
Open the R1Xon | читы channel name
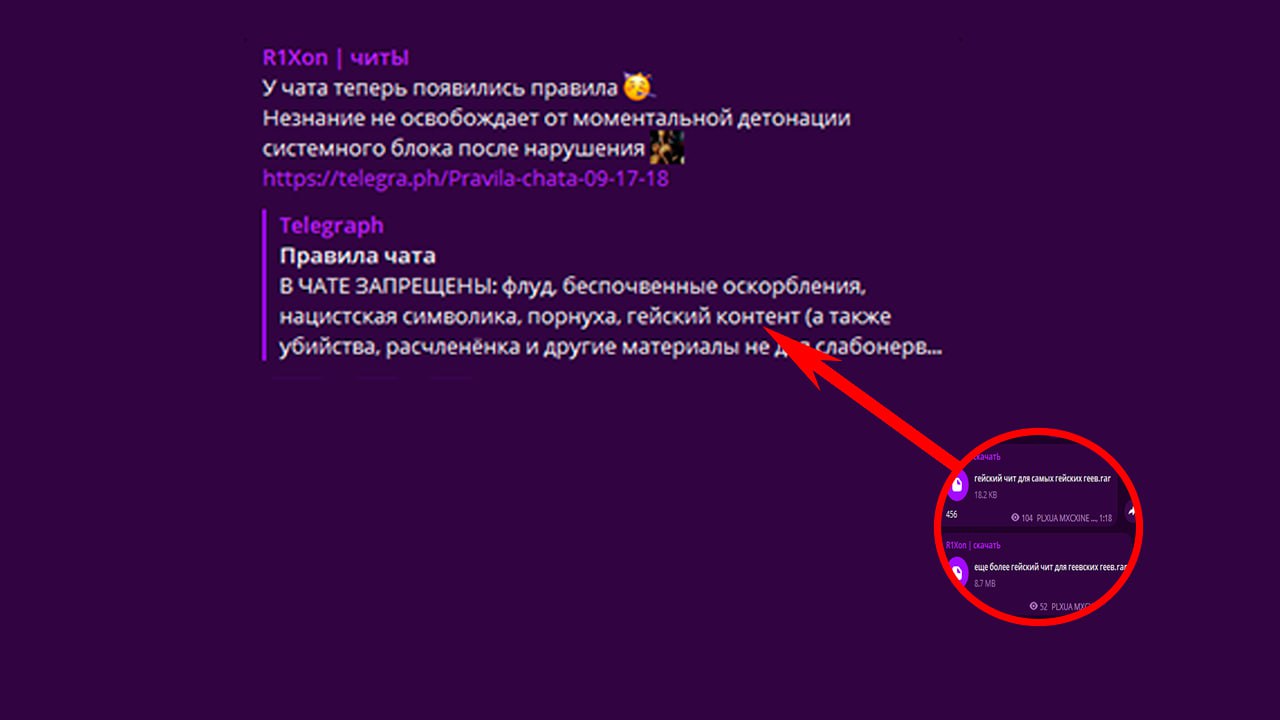tap(335, 57)
